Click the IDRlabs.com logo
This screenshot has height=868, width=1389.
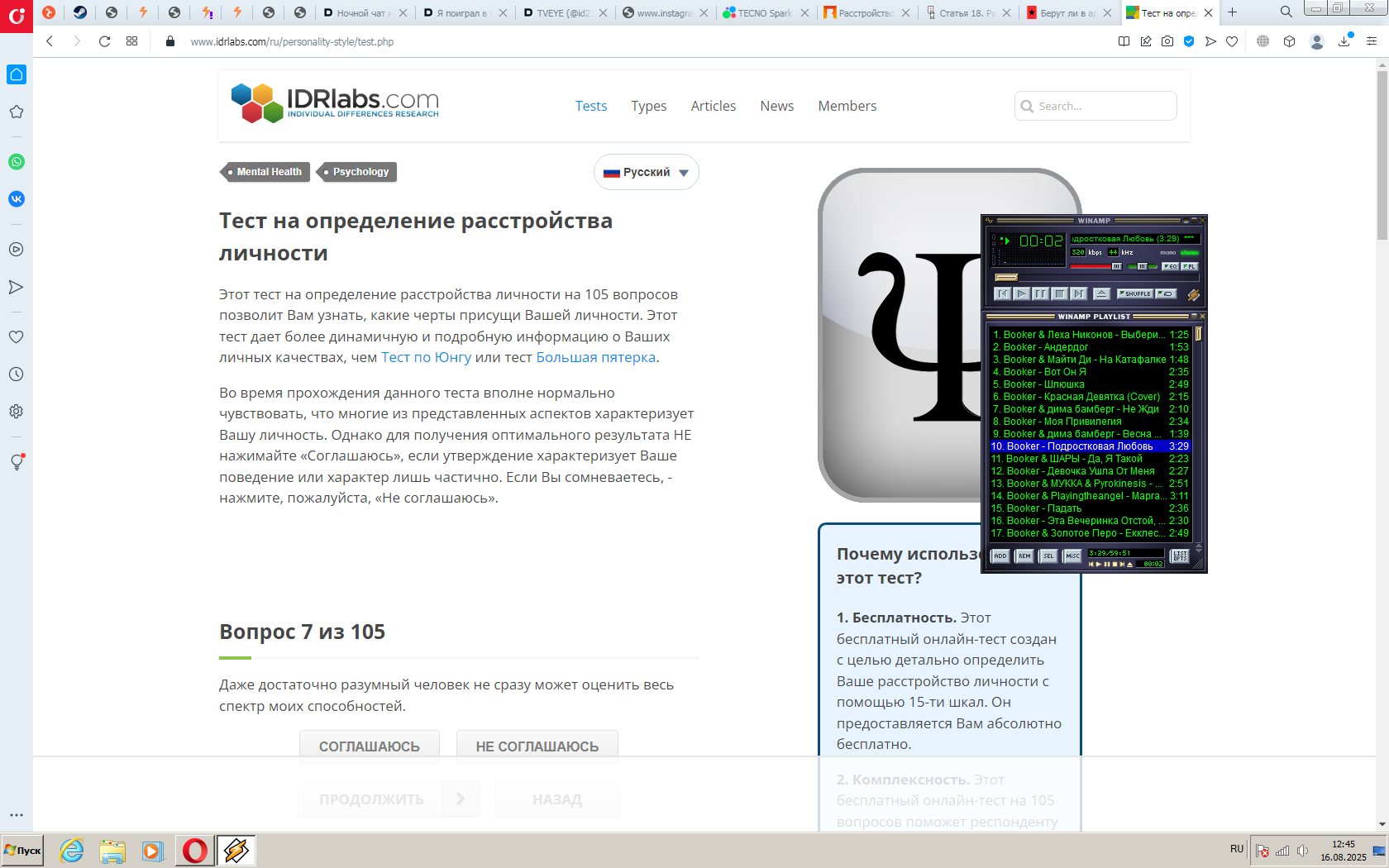tap(335, 103)
